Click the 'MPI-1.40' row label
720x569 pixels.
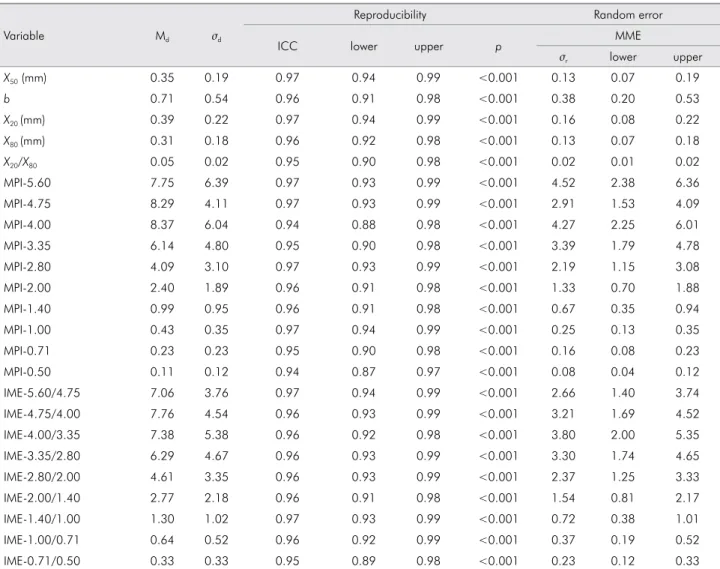point(27,309)
